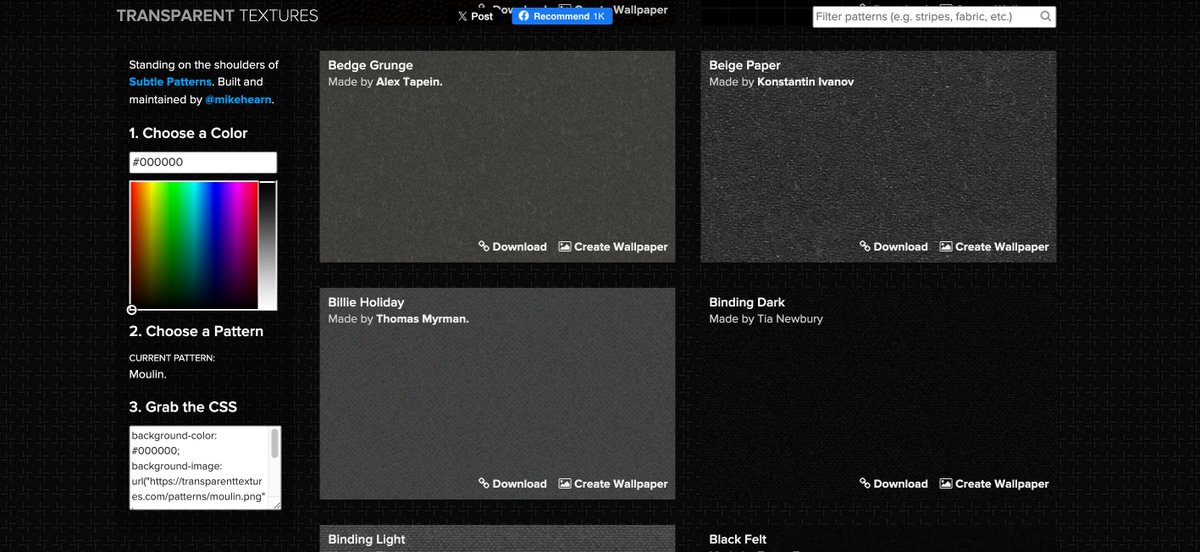
Task: Create Wallpaper from Billie Holiday
Action: 620,484
